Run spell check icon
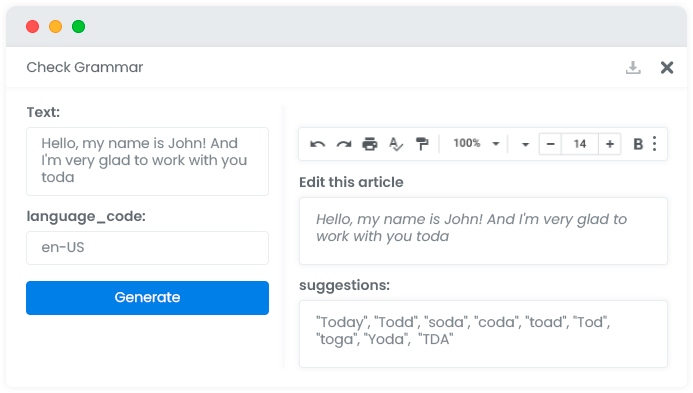Image resolution: width=693 pixels, height=393 pixels. point(396,144)
